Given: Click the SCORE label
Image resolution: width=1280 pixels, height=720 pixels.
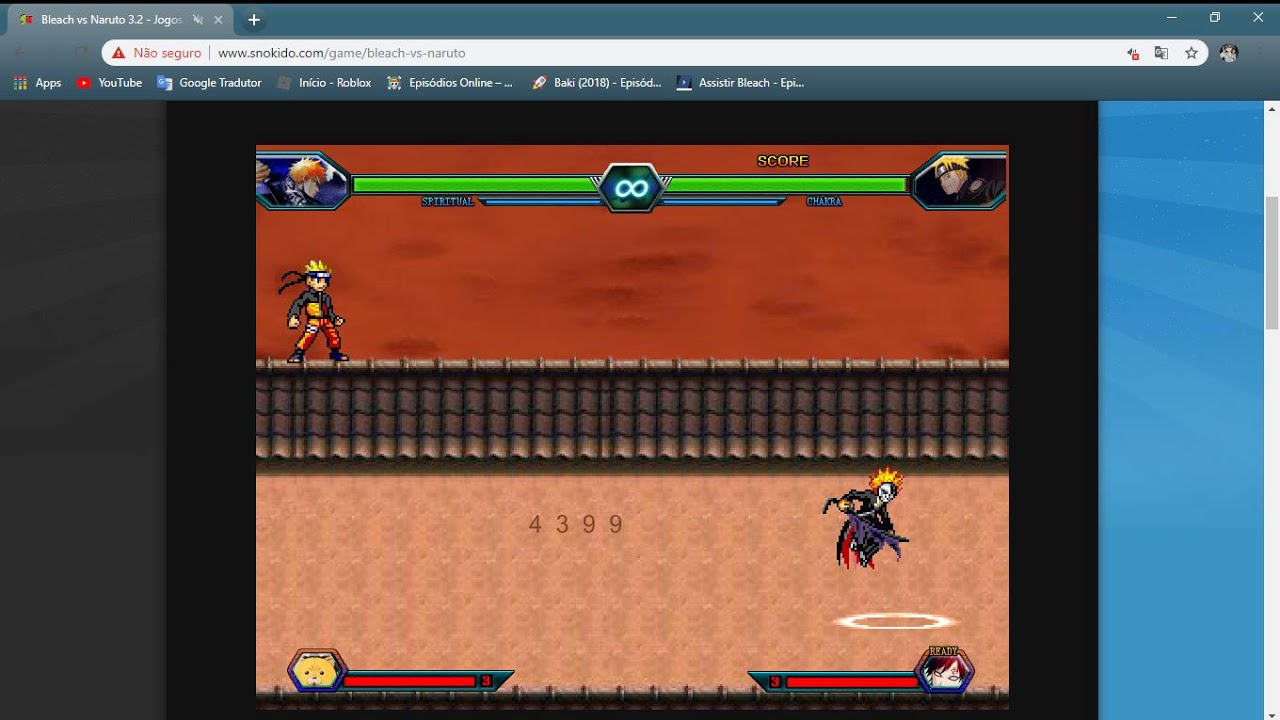Looking at the screenshot, I should point(783,161).
